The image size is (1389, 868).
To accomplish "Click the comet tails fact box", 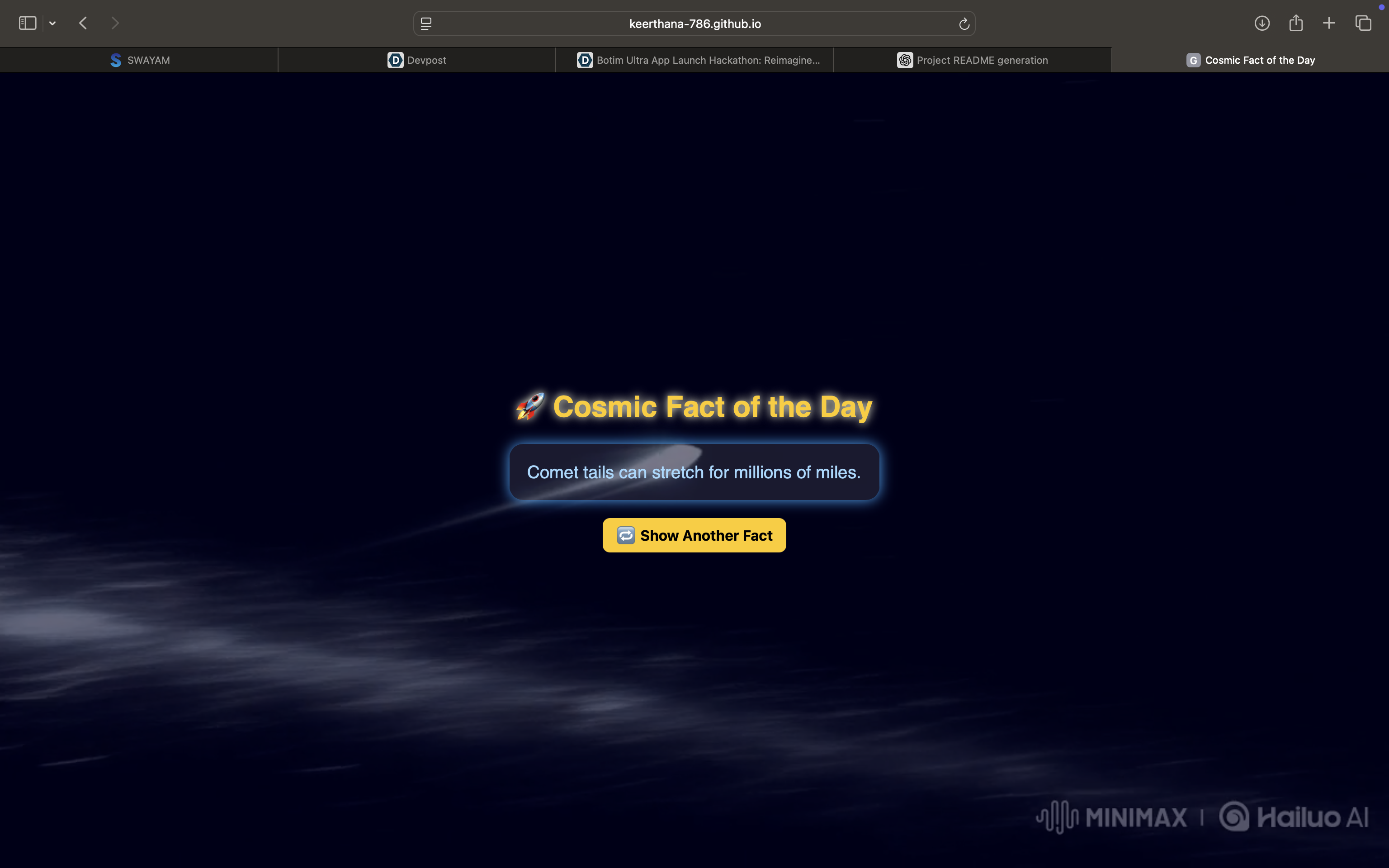I will coord(694,472).
